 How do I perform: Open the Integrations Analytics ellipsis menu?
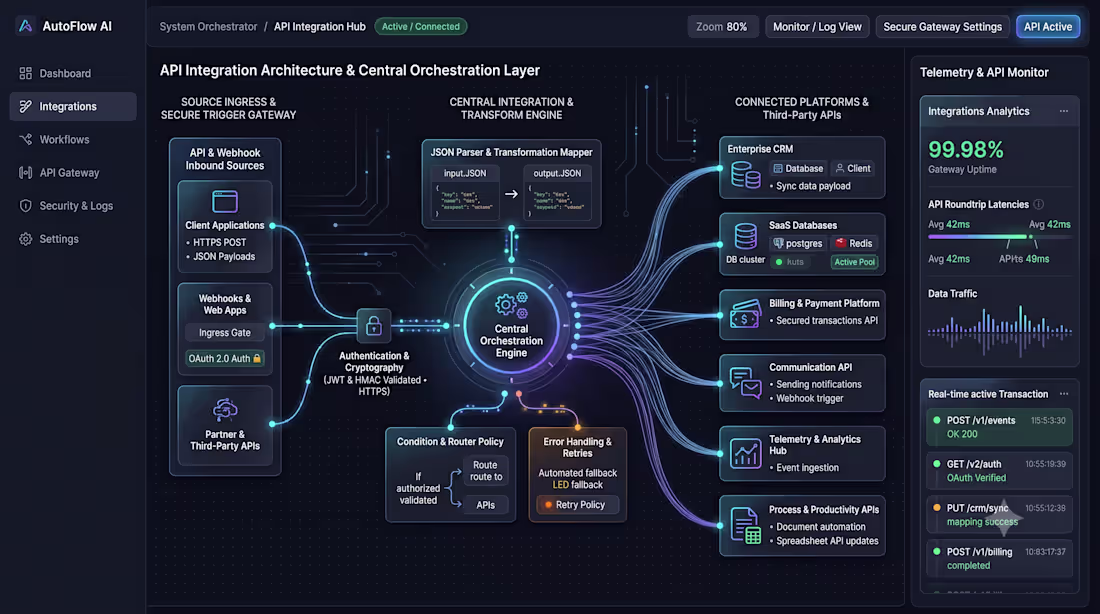pos(1064,111)
